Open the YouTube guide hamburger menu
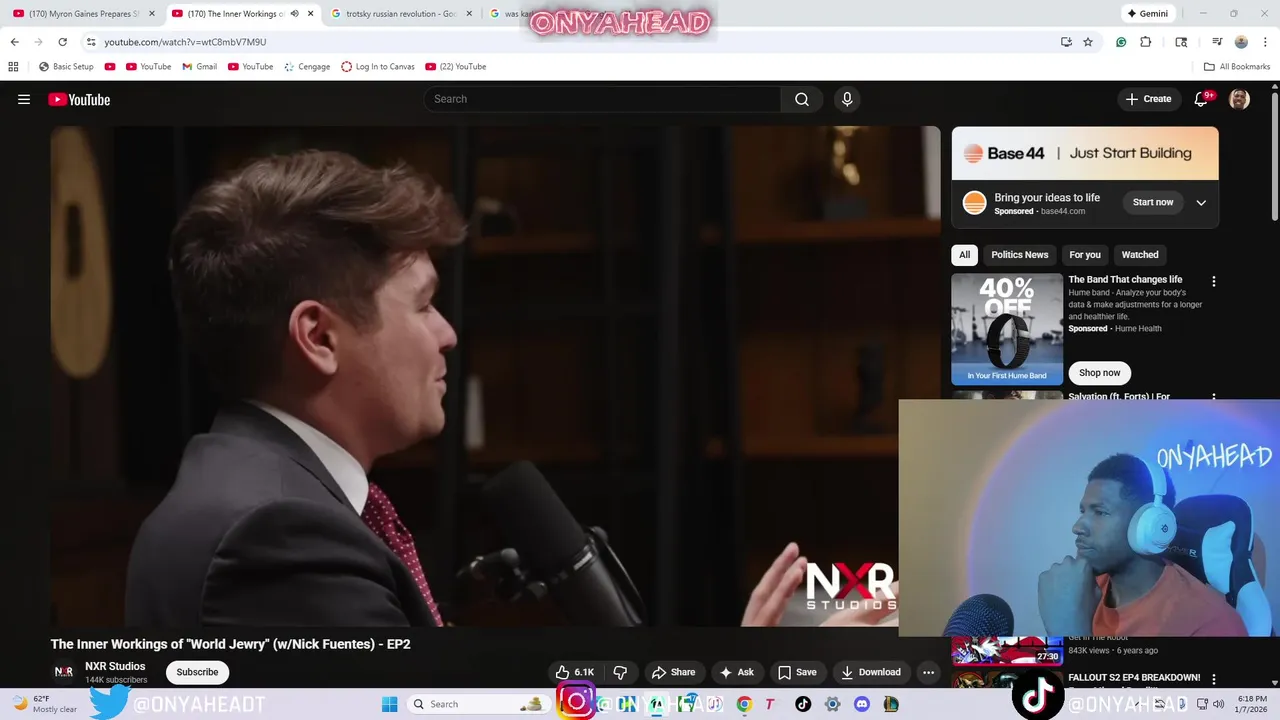The image size is (1280, 720). coord(24,99)
